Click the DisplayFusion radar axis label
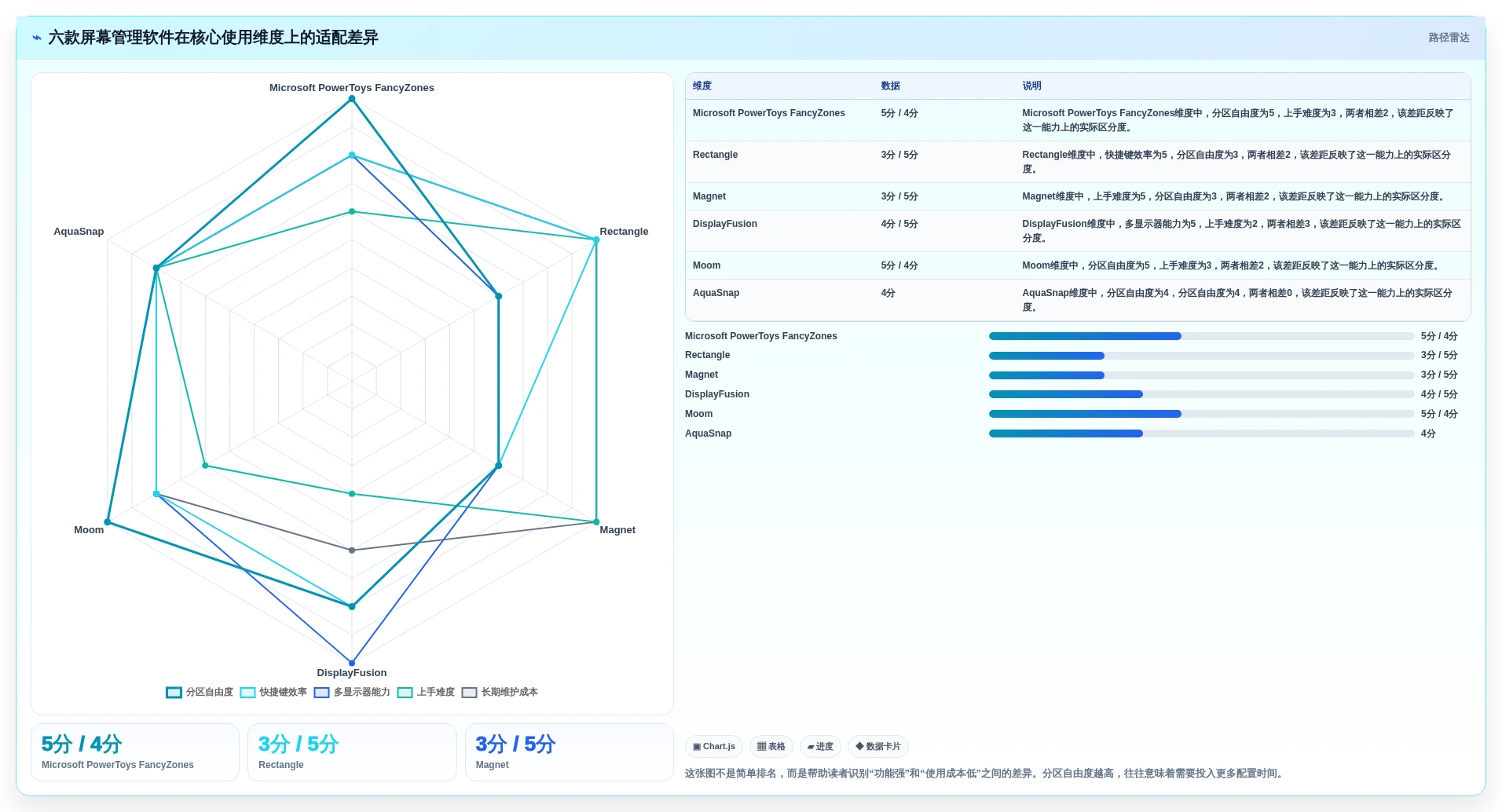This screenshot has height=812, width=1502. tap(352, 673)
